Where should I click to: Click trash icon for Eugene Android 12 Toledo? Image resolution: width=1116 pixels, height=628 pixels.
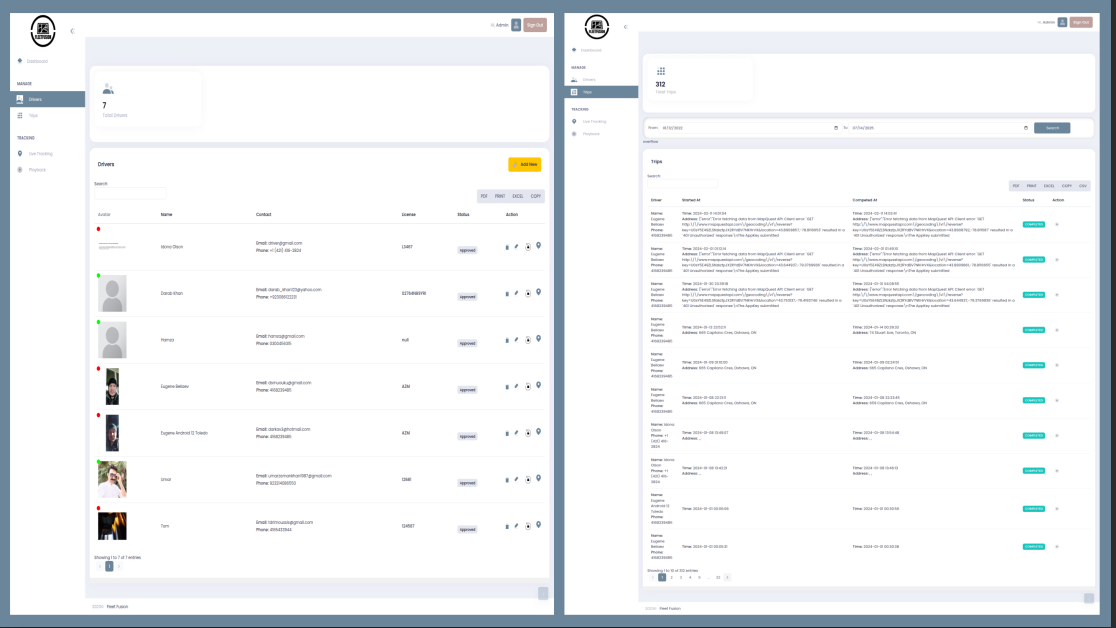[506, 433]
